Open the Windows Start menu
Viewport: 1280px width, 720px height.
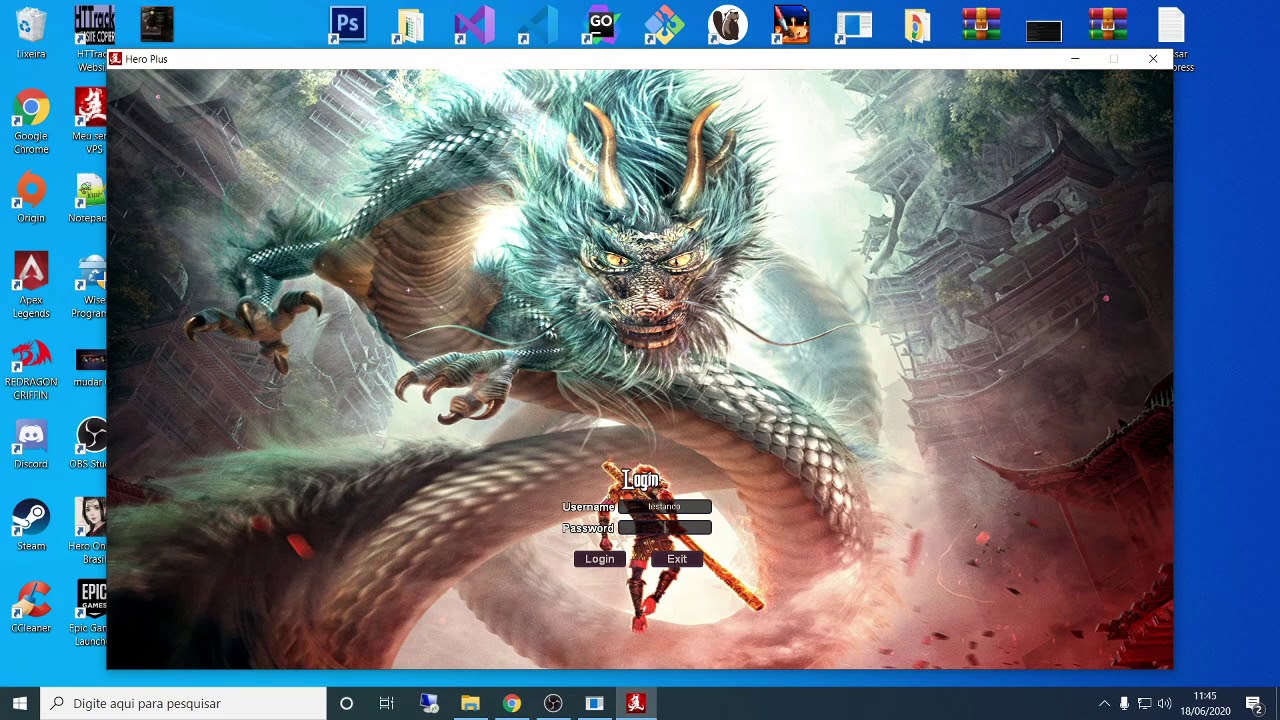(20, 703)
